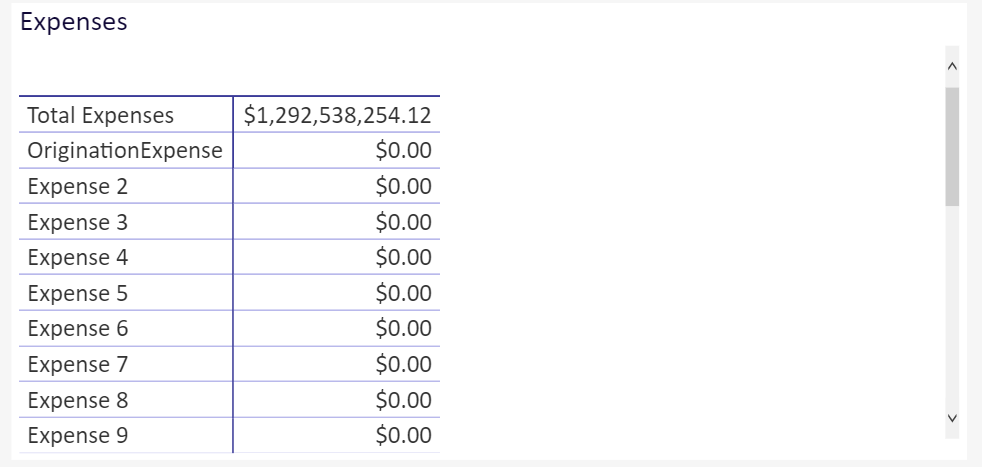Click the OriginationExpense $0.00 amount
This screenshot has height=467, width=982.
[403, 150]
